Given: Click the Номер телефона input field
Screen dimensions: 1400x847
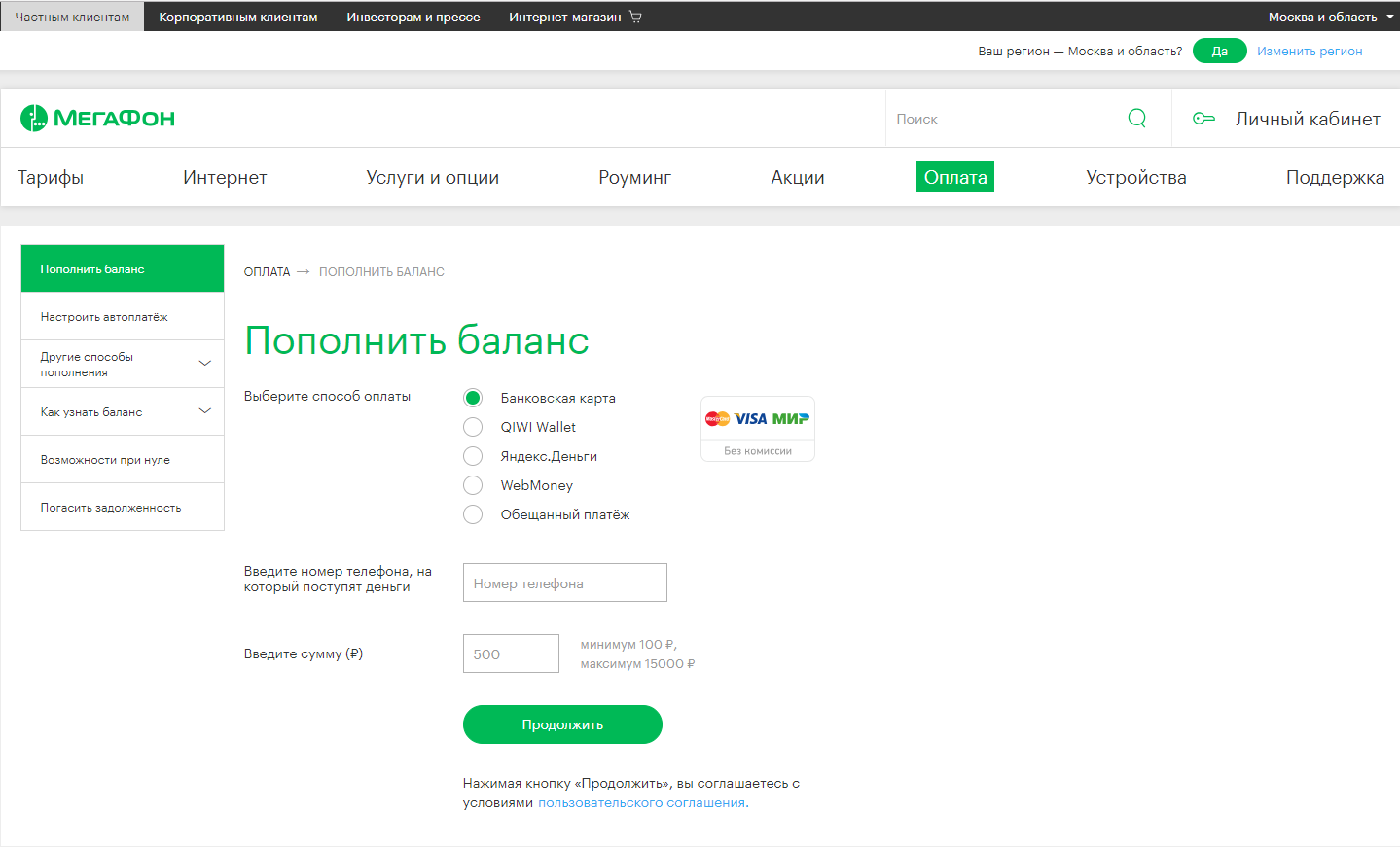Looking at the screenshot, I should [x=565, y=582].
